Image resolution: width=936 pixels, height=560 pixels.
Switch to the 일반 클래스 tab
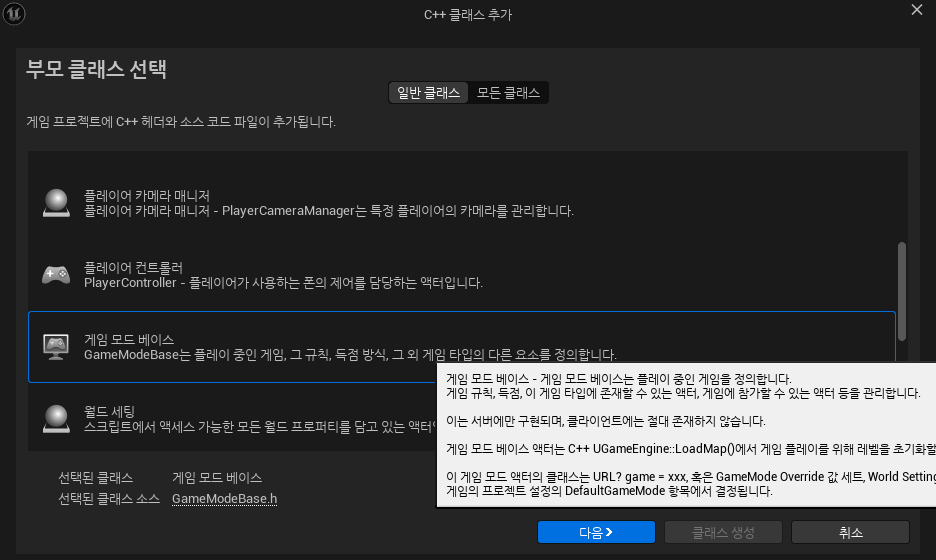click(x=429, y=93)
